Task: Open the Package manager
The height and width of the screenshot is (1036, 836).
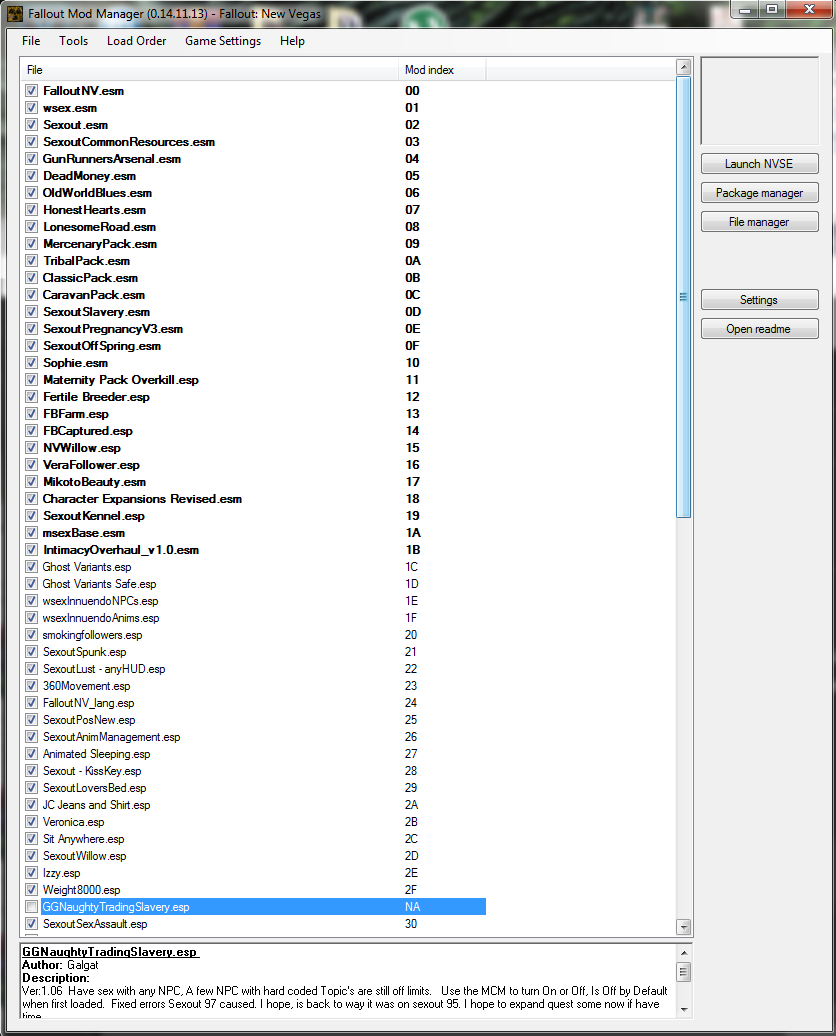Action: tap(759, 193)
